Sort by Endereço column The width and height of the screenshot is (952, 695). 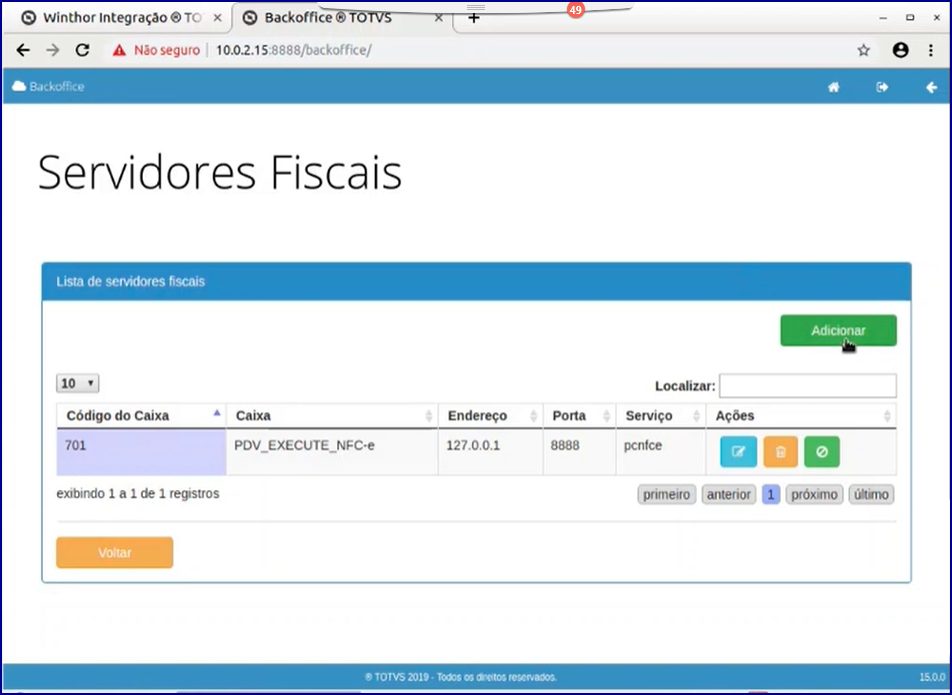[491, 416]
